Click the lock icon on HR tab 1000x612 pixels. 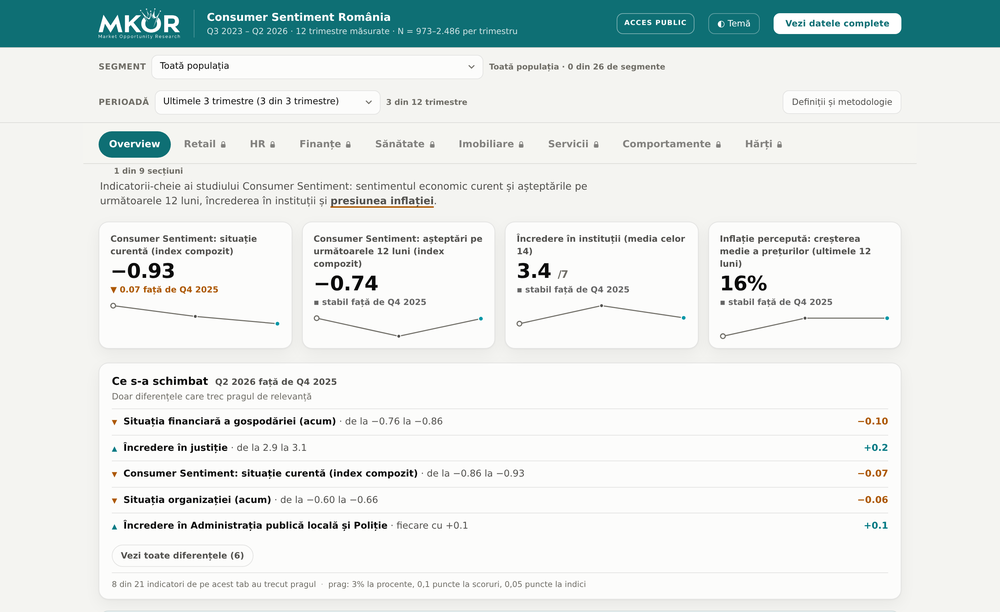click(272, 145)
